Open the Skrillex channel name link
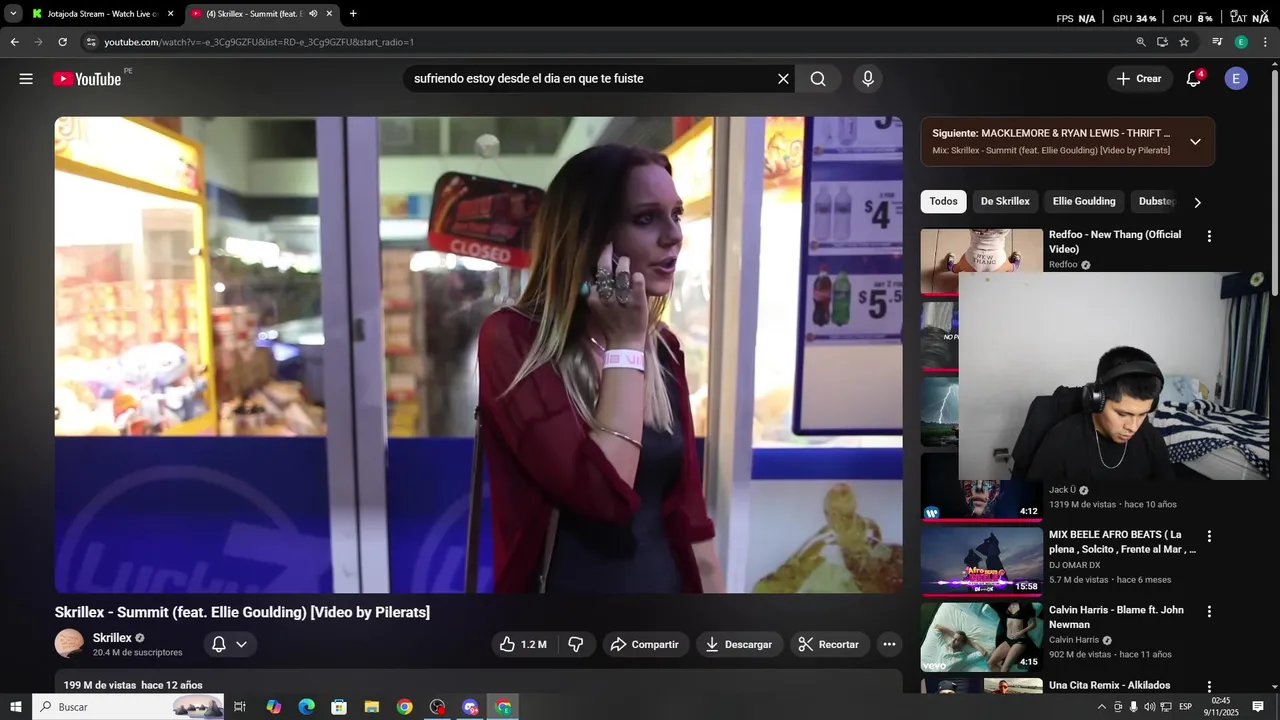The image size is (1280, 720). (x=112, y=638)
